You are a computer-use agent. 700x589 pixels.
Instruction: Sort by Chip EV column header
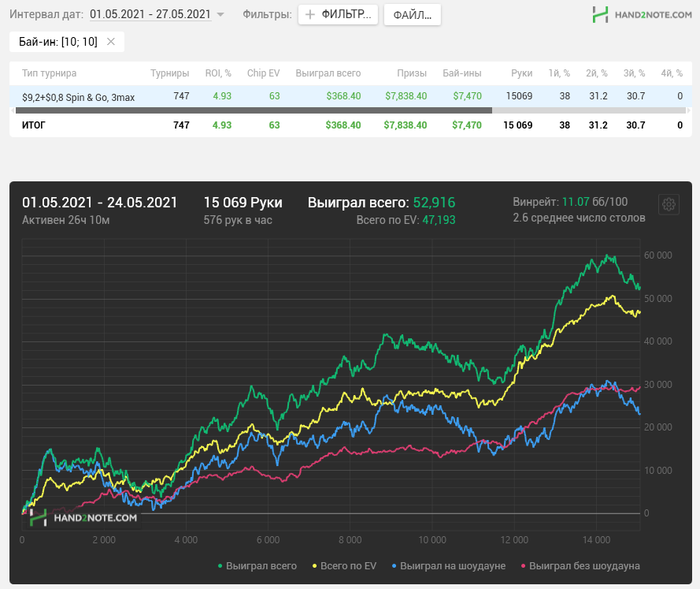coord(263,73)
